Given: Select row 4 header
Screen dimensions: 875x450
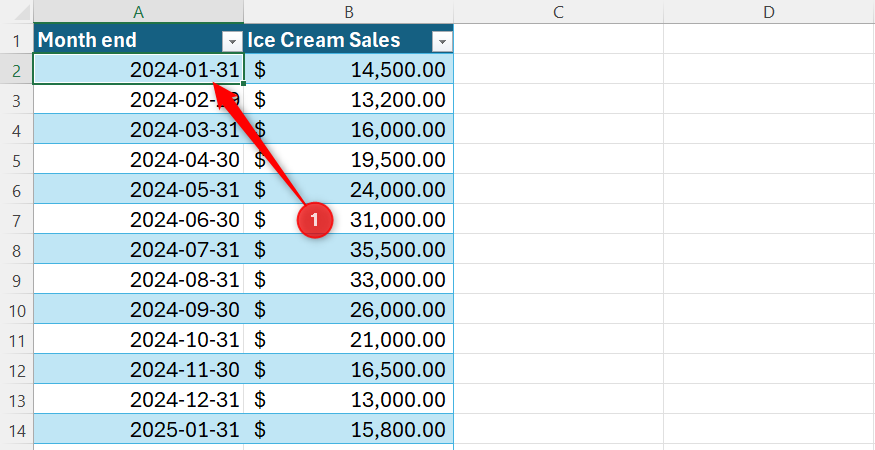Looking at the screenshot, I should (x=17, y=131).
